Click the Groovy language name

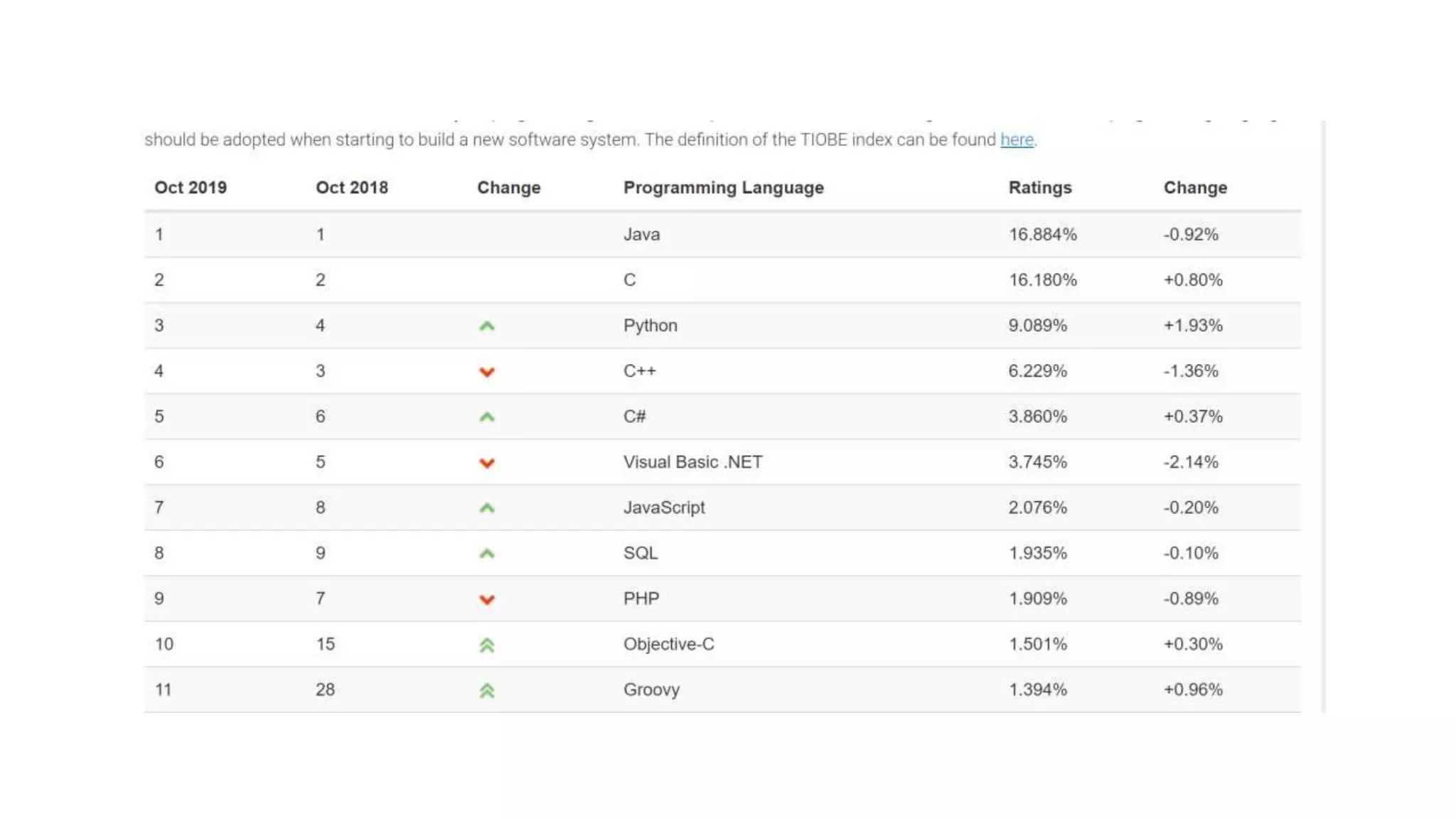pos(651,690)
